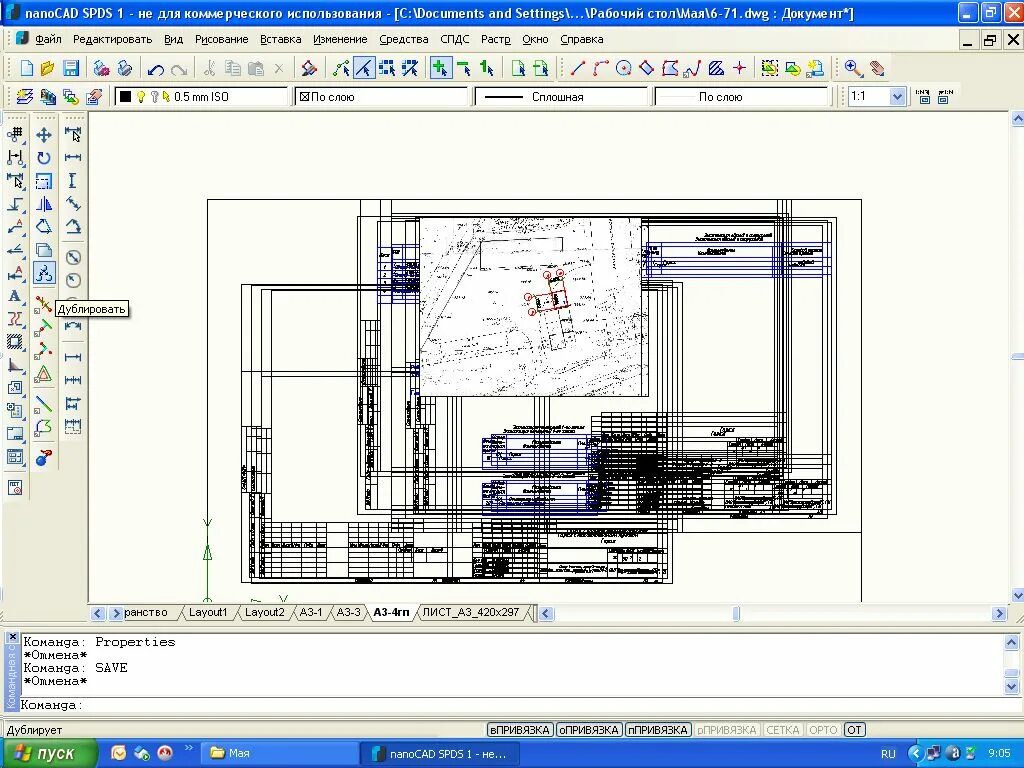Open the Мая folder taskbar button
The width and height of the screenshot is (1024, 768).
point(279,753)
